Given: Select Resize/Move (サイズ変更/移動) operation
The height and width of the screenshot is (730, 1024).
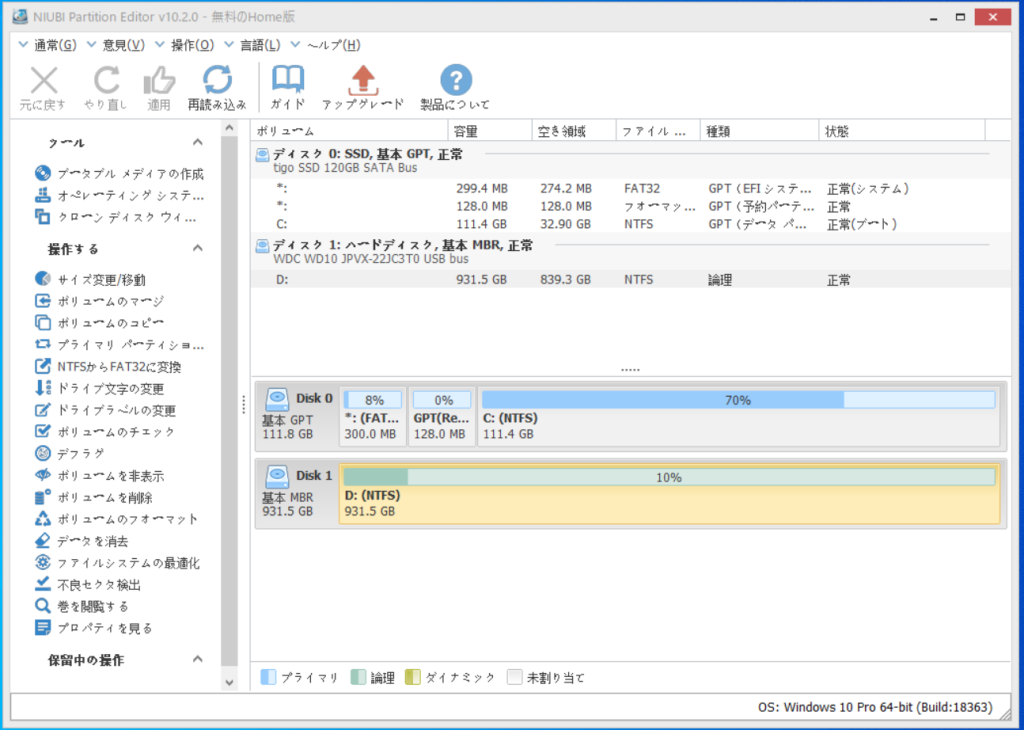Looking at the screenshot, I should coord(90,279).
